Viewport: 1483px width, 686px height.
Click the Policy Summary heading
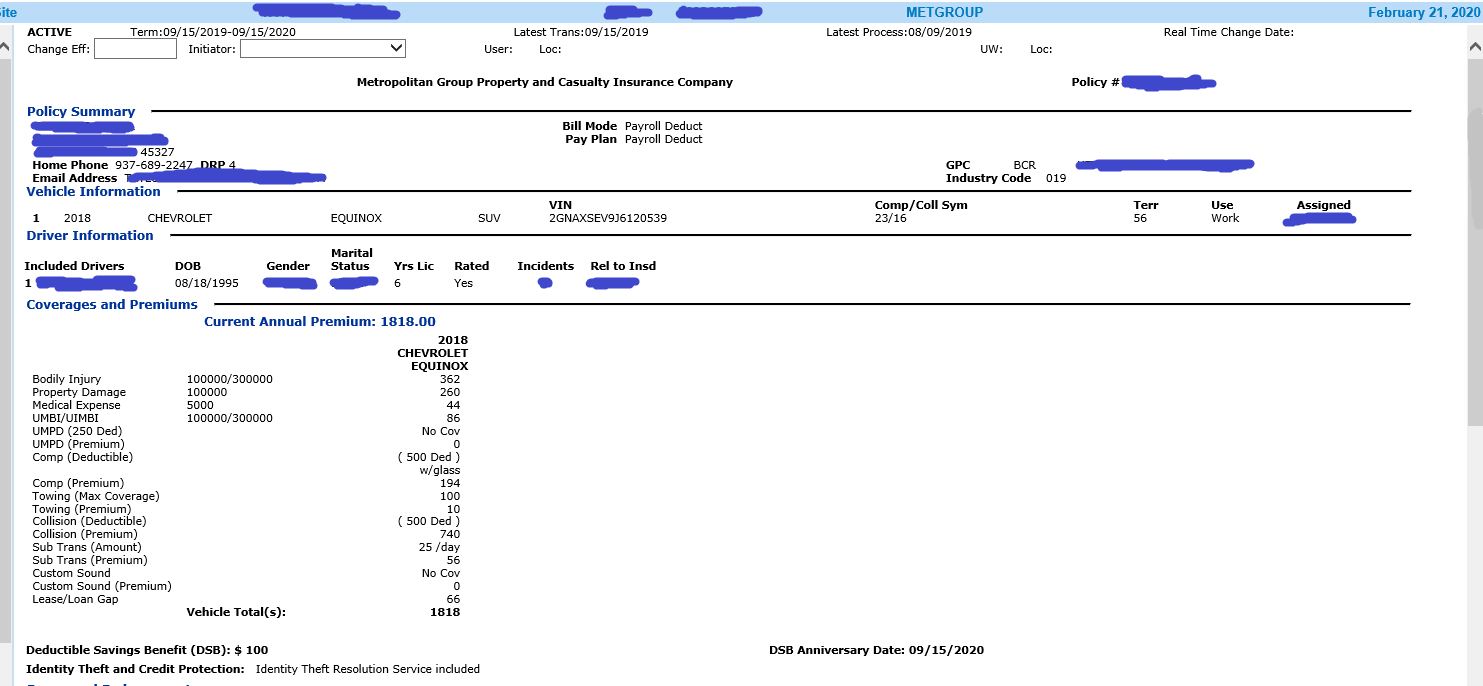pyautogui.click(x=81, y=112)
